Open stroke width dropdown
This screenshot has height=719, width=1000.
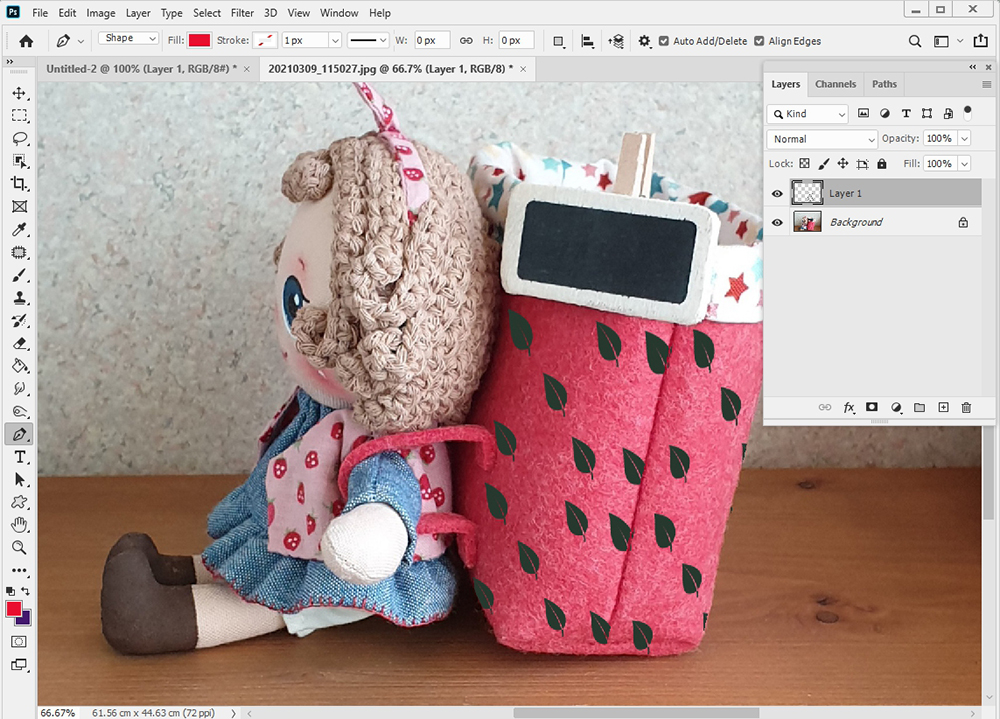tap(335, 40)
